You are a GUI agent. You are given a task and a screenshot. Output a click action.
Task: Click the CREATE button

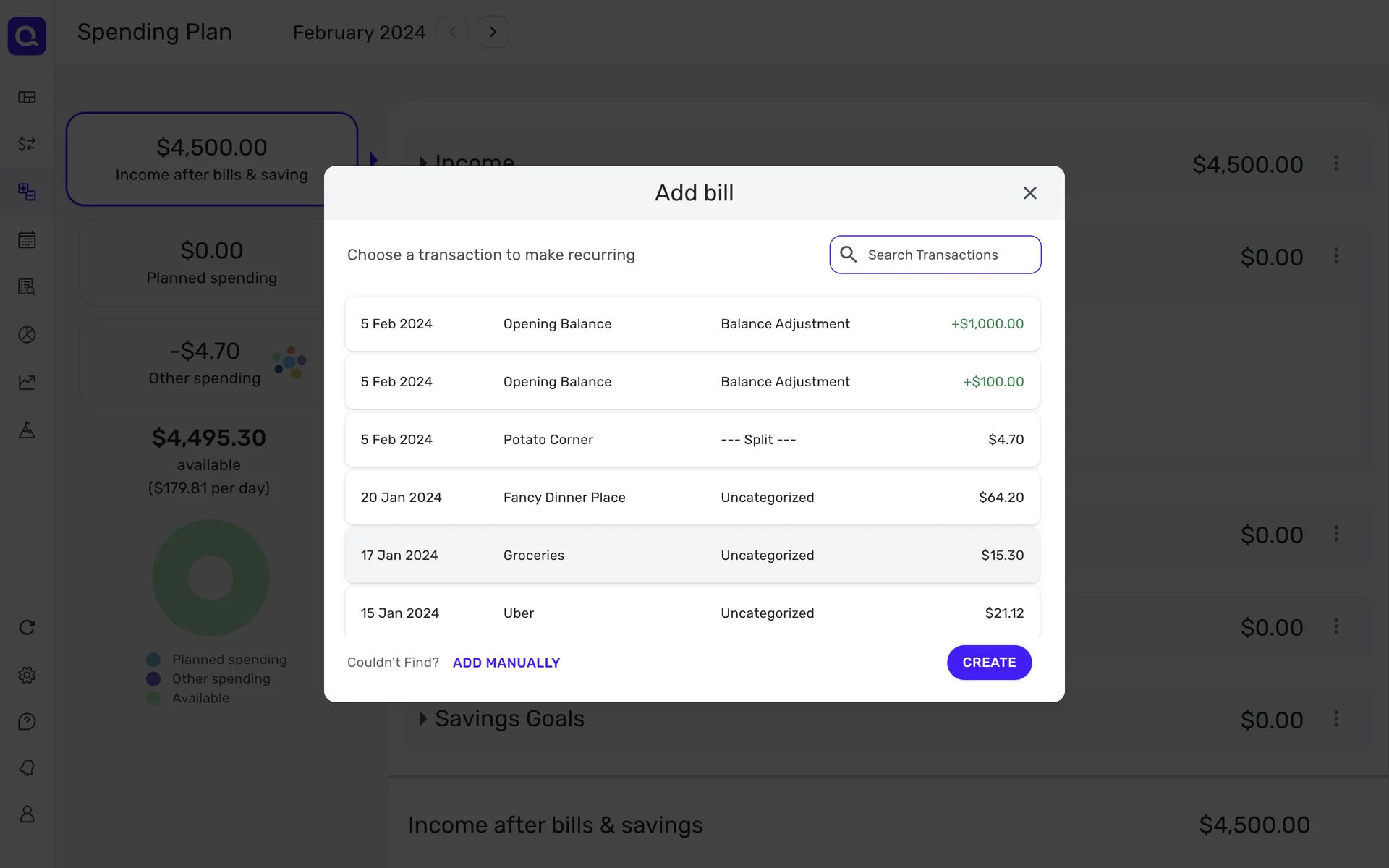coord(989,663)
